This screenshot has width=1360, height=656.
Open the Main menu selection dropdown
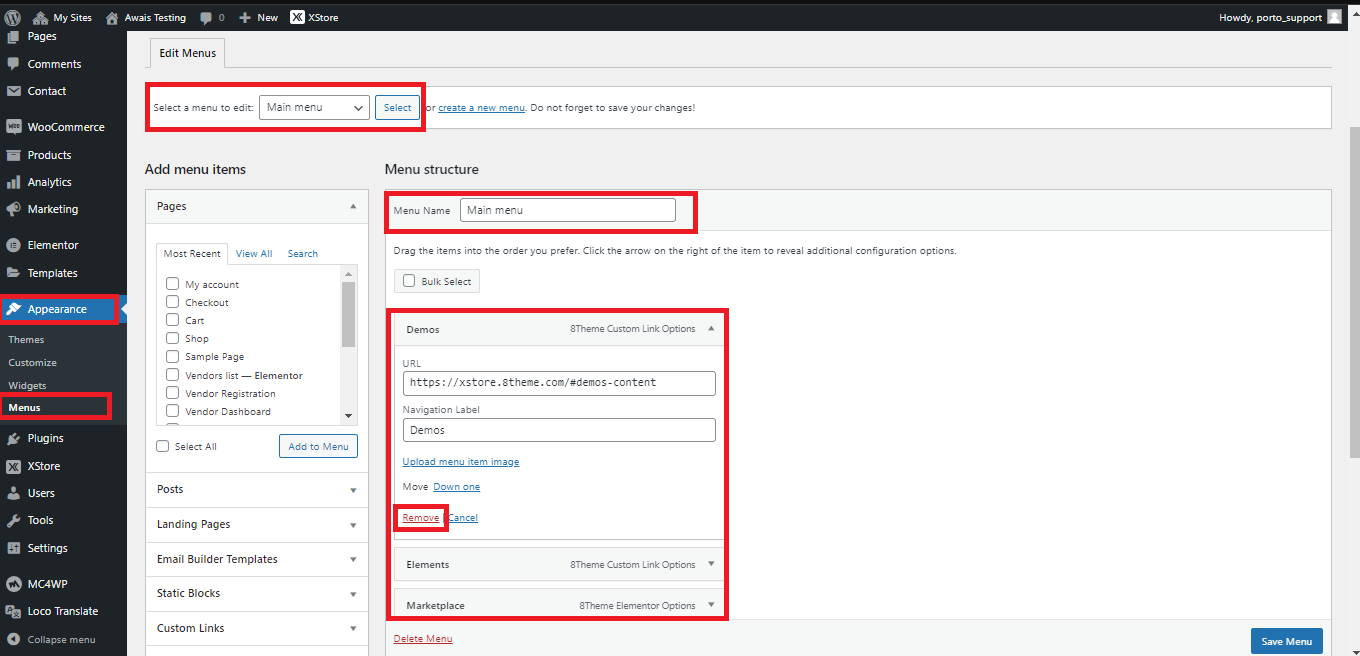click(x=314, y=107)
